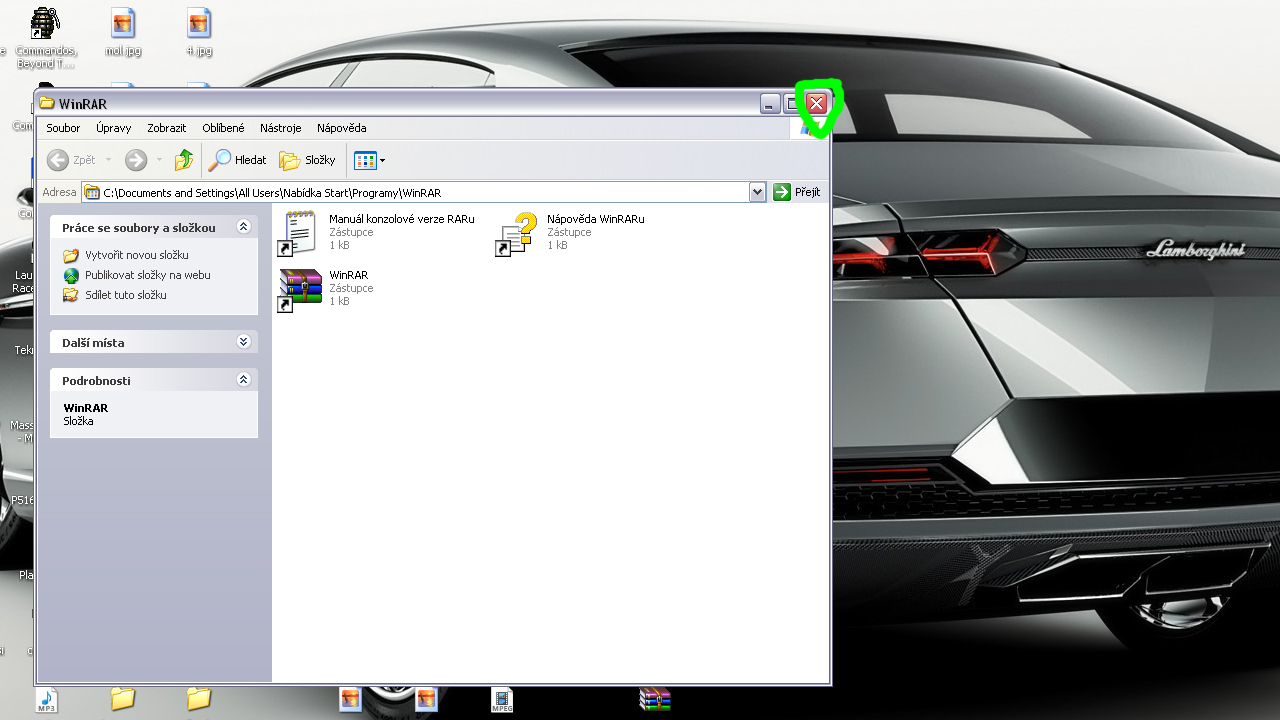Click the Sdílet tuto složku link

[125, 295]
